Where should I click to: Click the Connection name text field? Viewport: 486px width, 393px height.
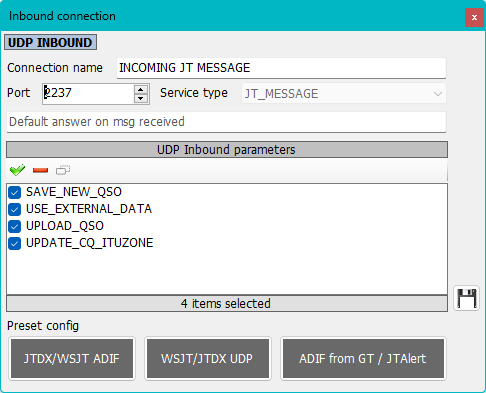[281, 68]
